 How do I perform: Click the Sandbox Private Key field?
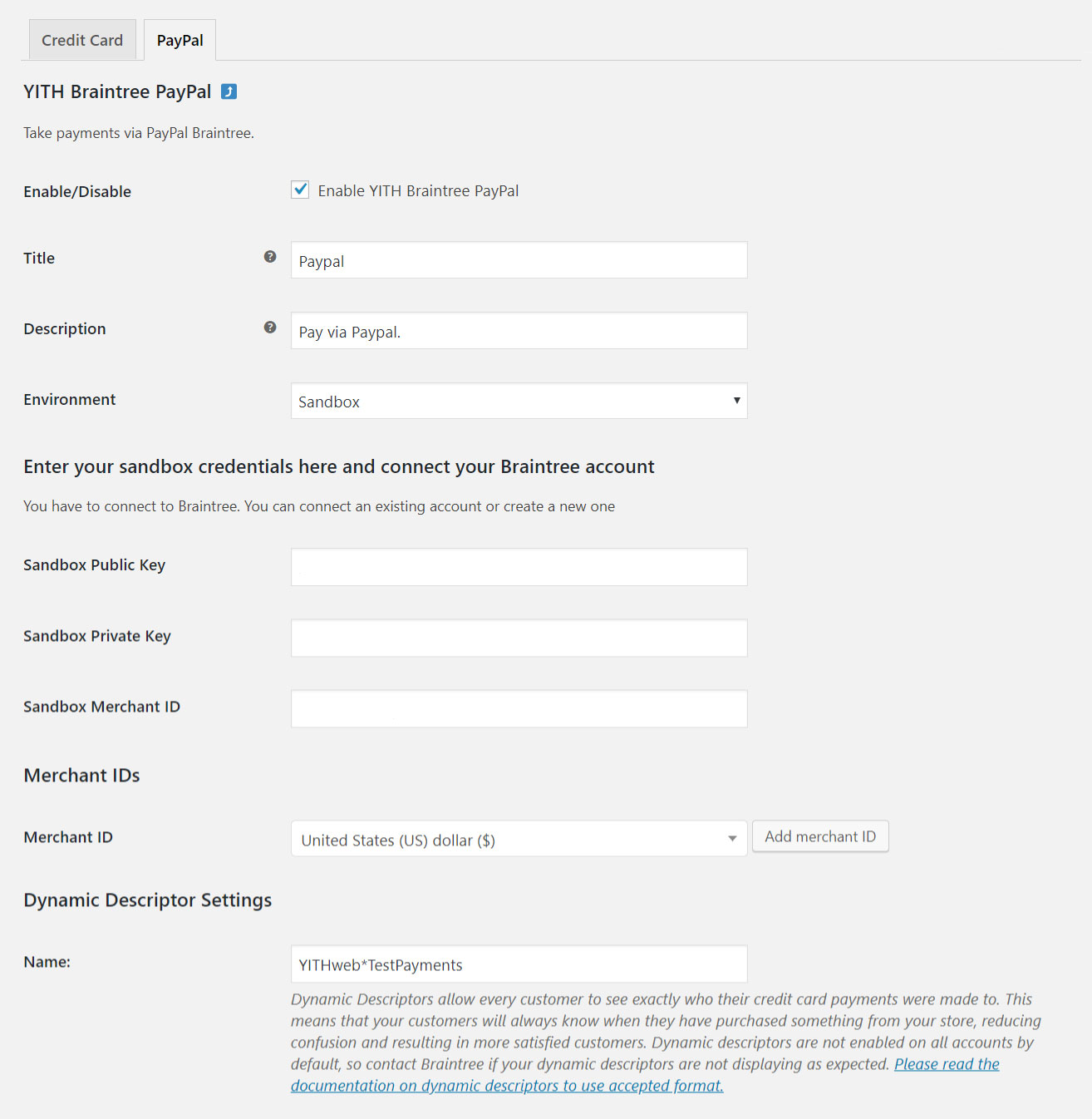click(519, 638)
